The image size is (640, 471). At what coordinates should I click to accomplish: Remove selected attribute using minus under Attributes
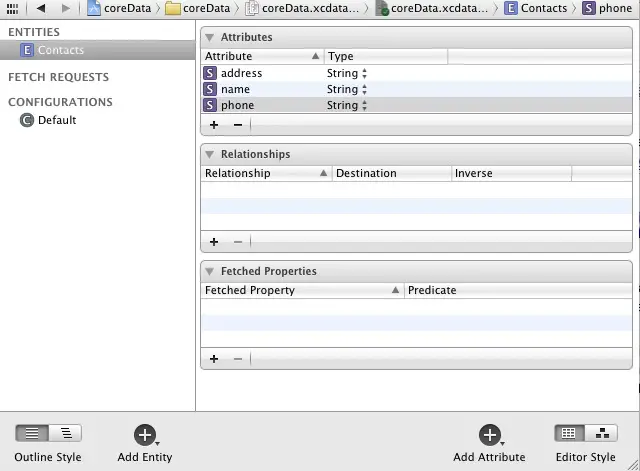pyautogui.click(x=237, y=125)
